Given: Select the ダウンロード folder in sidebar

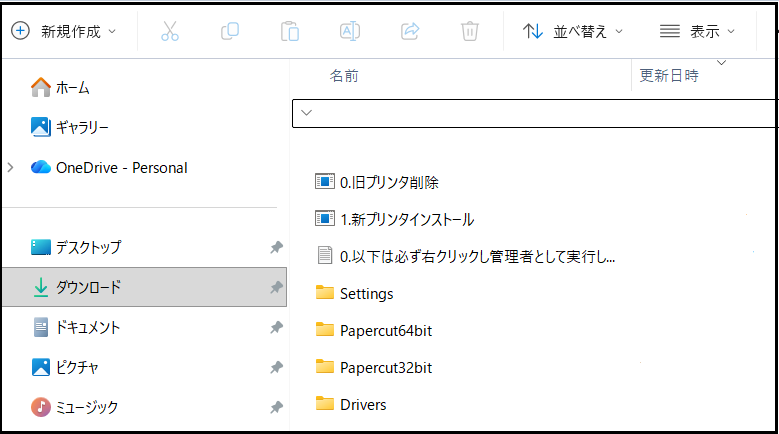Looking at the screenshot, I should click(145, 287).
